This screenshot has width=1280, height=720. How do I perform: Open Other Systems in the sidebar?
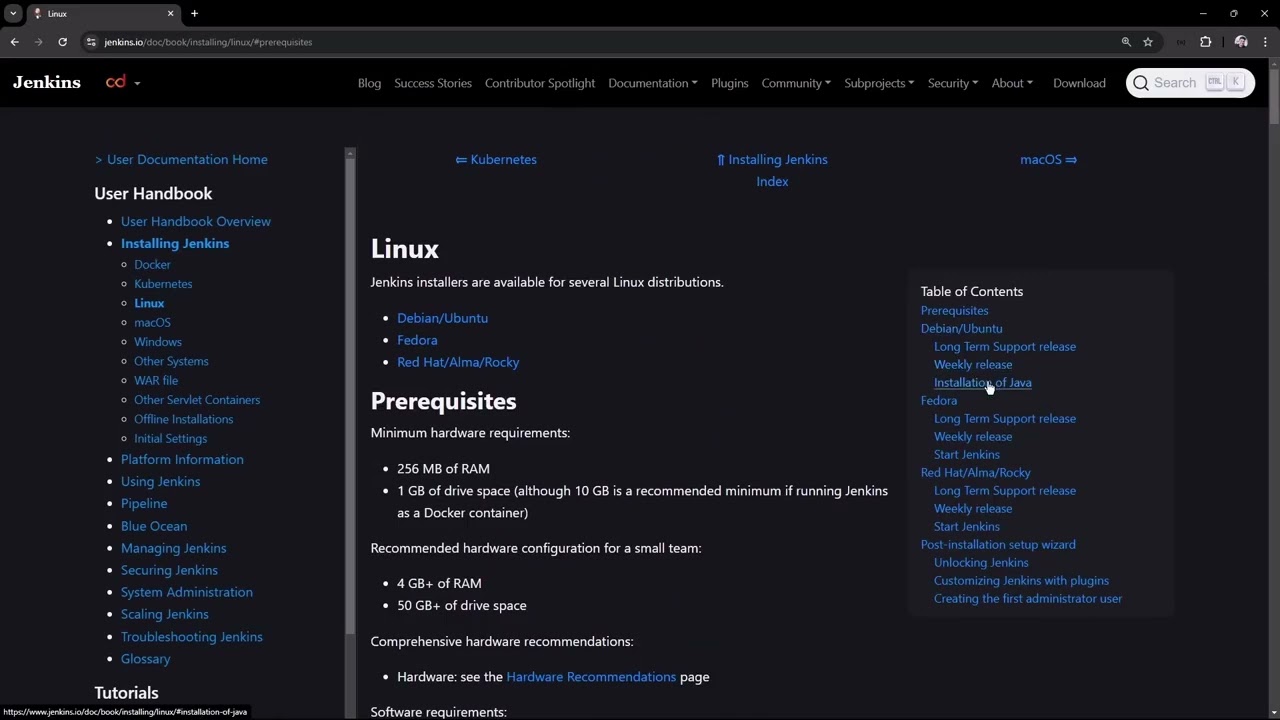click(x=171, y=361)
